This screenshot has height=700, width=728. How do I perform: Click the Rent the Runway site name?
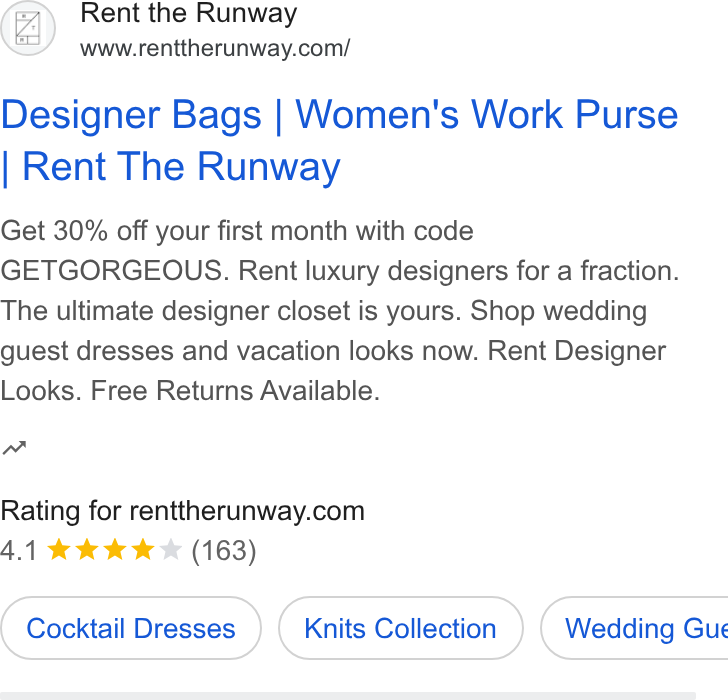(x=188, y=13)
